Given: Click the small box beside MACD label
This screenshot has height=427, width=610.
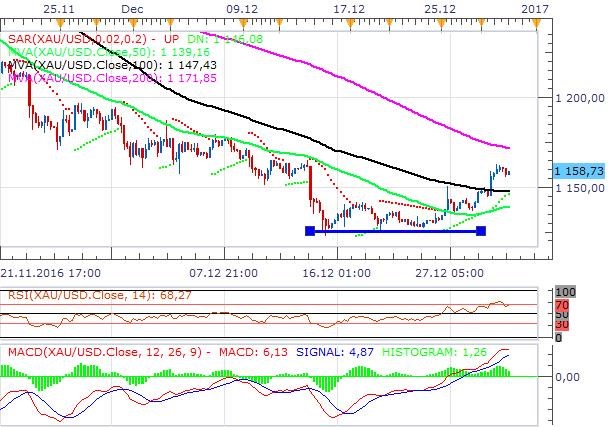Looking at the screenshot, I should click(4, 352).
